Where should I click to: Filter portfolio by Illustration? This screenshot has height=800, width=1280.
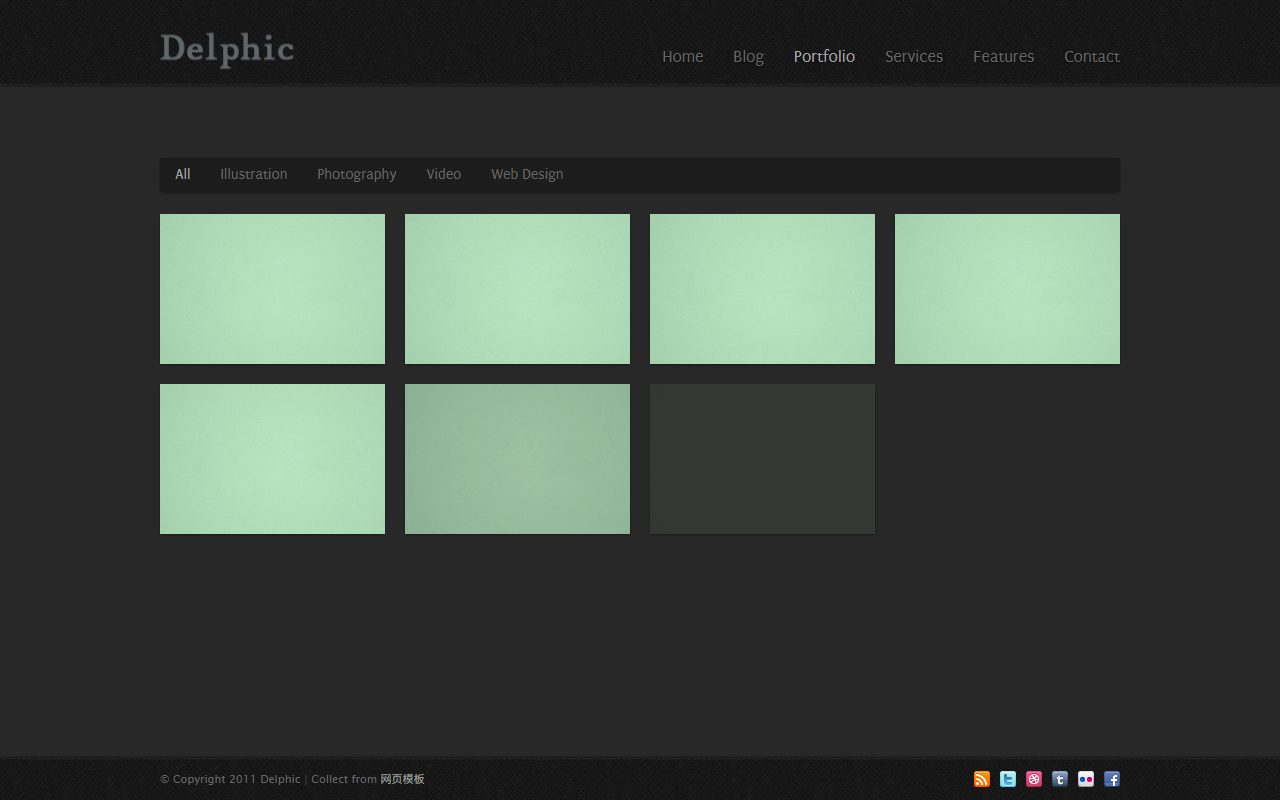coord(254,174)
